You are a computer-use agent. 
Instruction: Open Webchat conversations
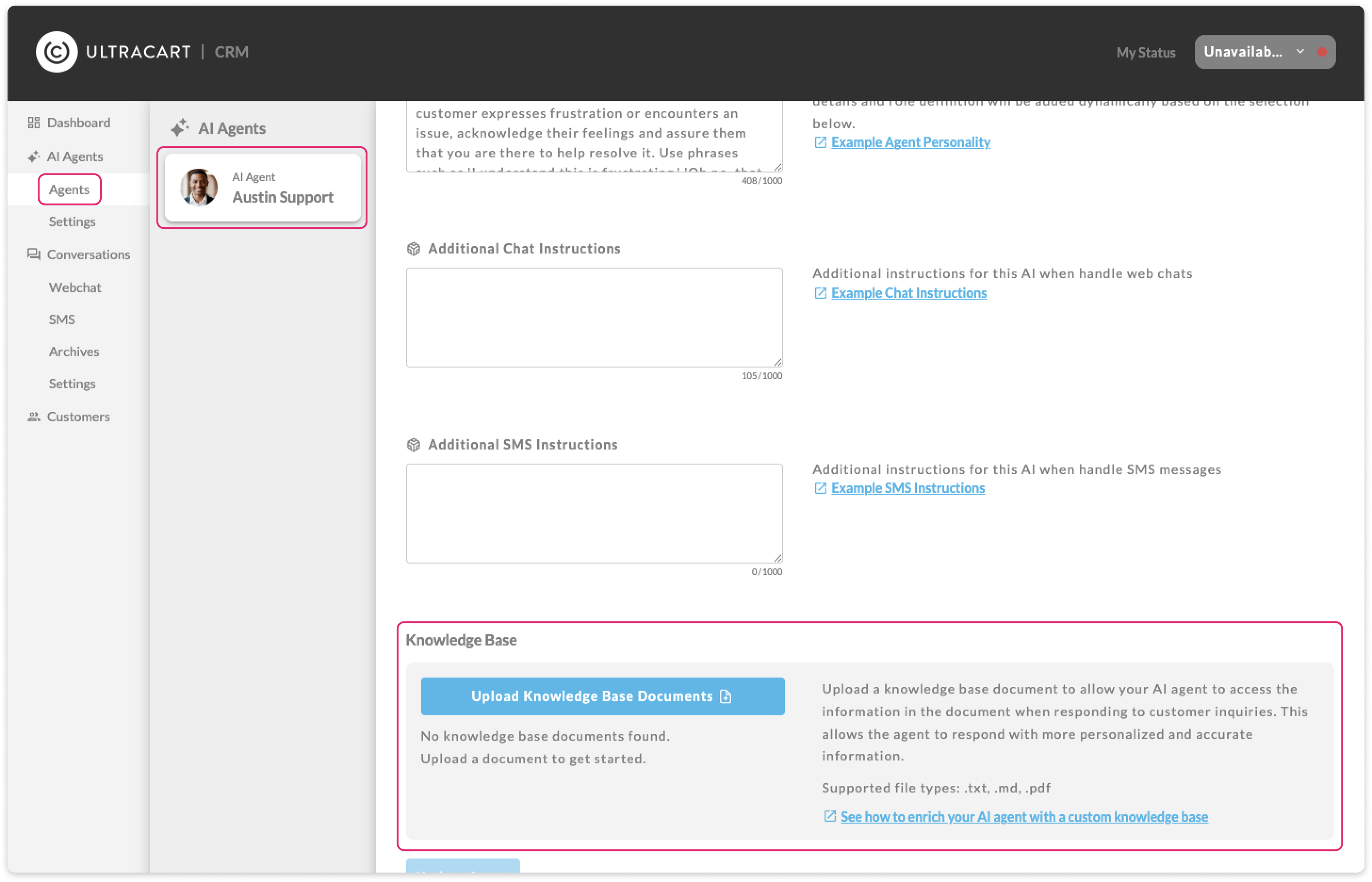click(75, 287)
